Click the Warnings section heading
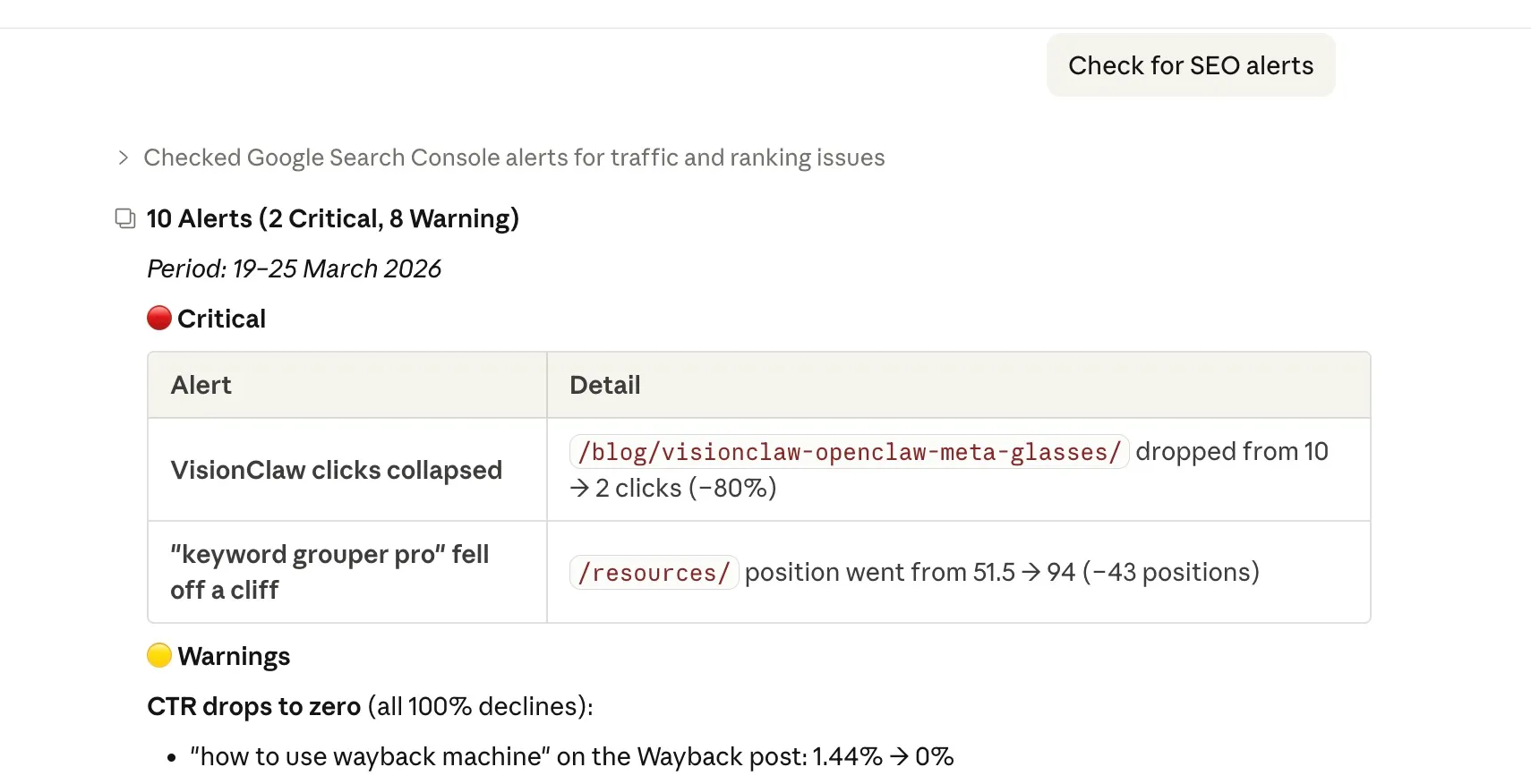Screen dimensions: 1531x784 click(x=234, y=656)
